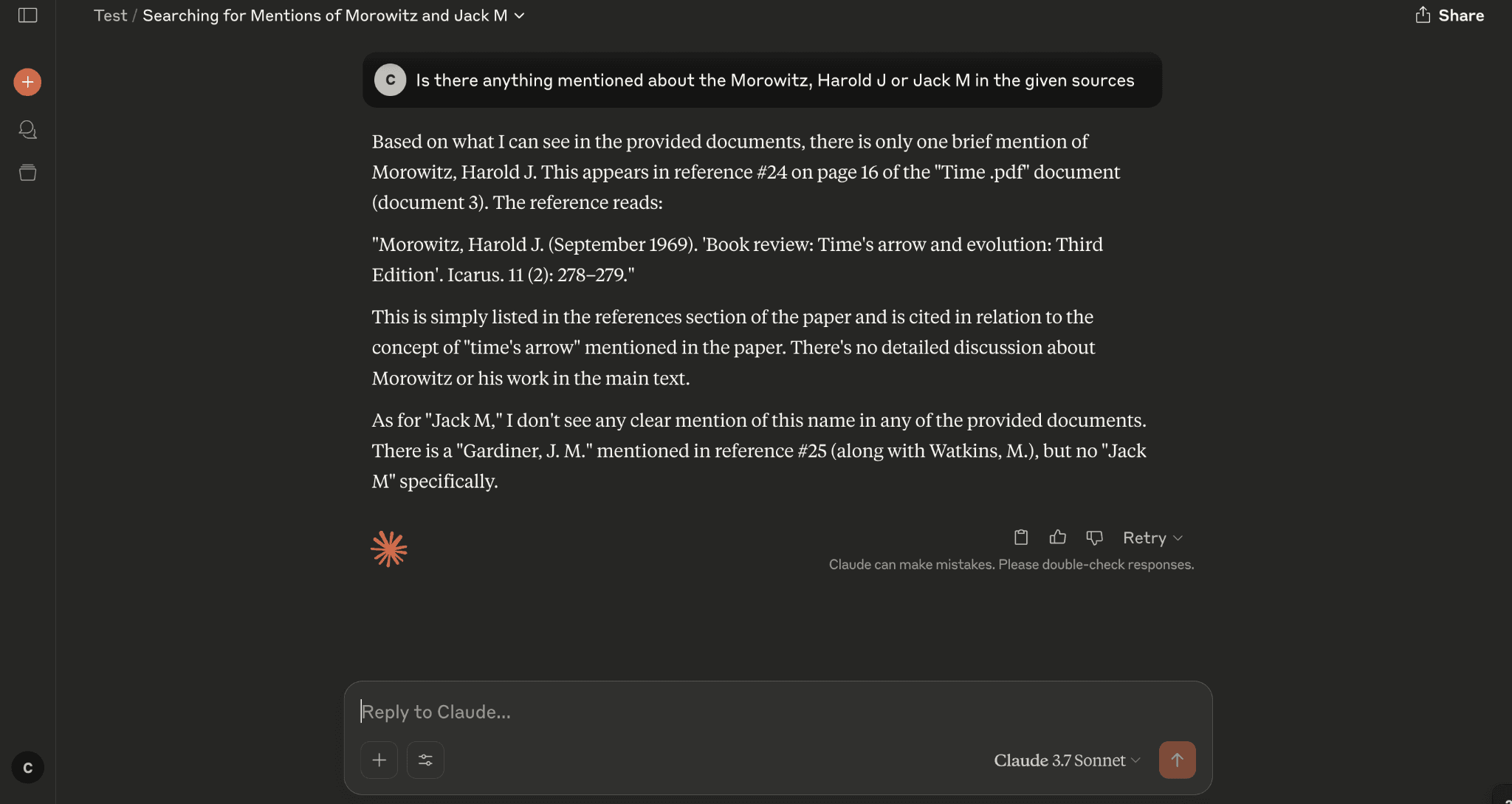Give the response a thumbs up

pyautogui.click(x=1057, y=537)
